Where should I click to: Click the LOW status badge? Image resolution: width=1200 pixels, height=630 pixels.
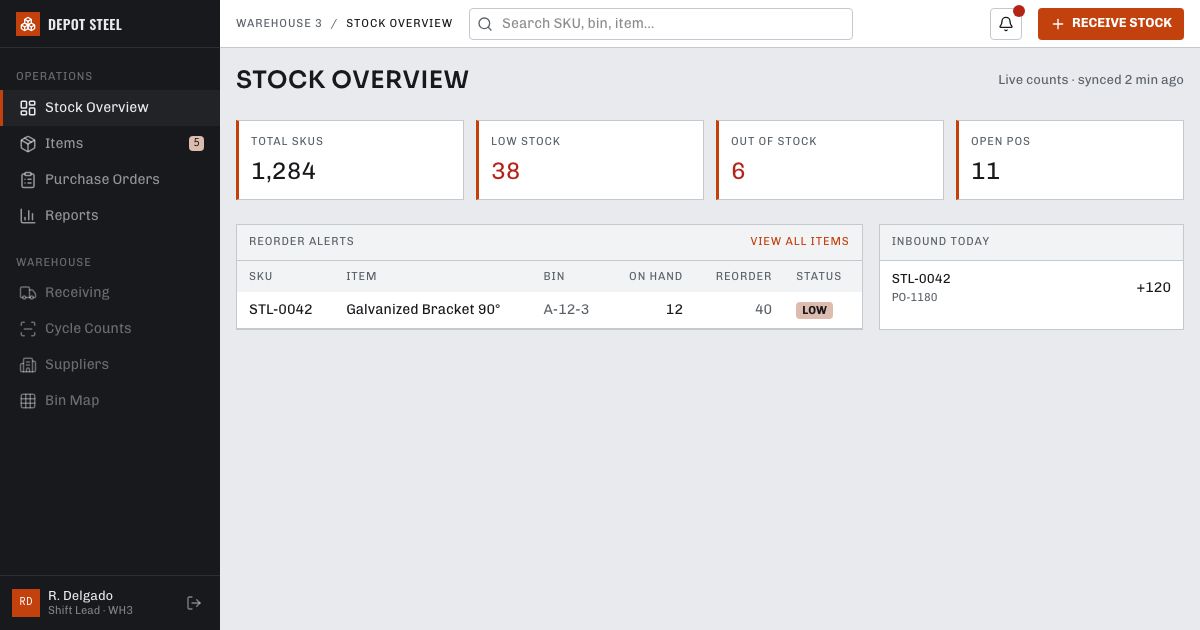click(814, 310)
